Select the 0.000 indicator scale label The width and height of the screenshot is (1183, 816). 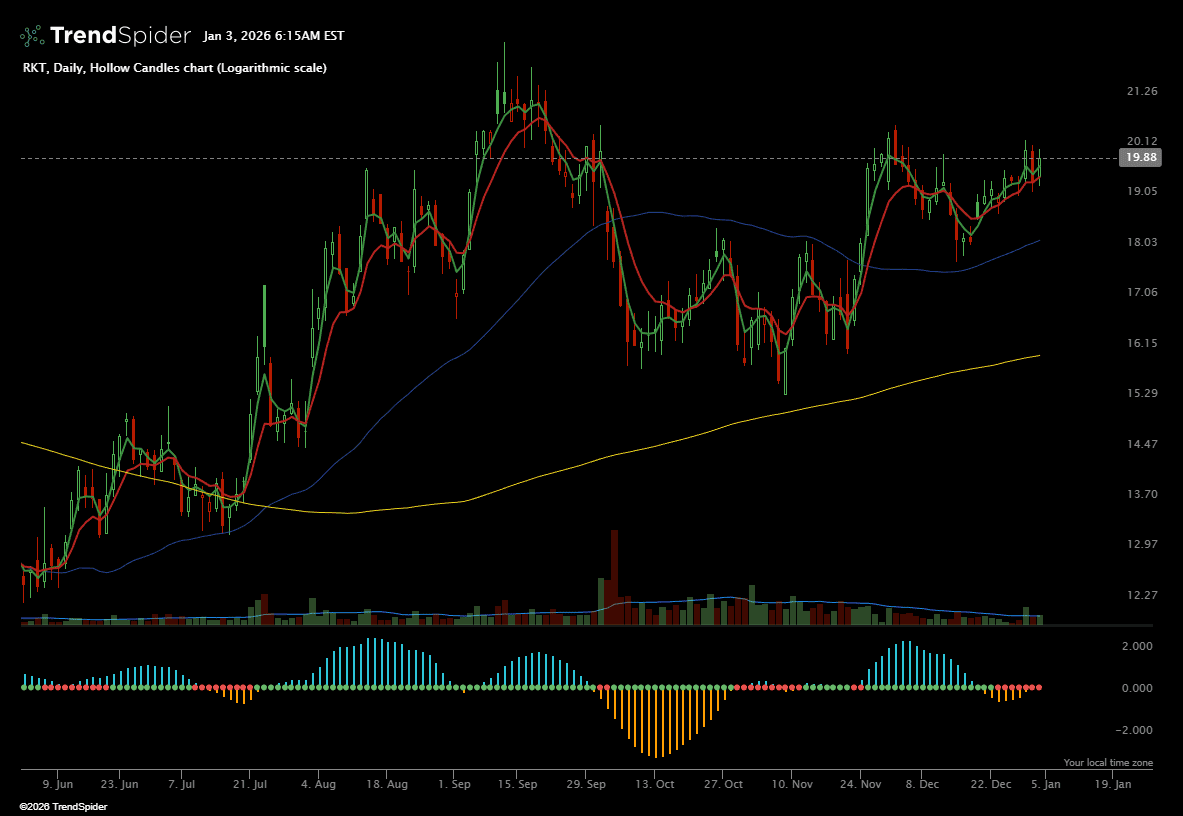click(1139, 688)
